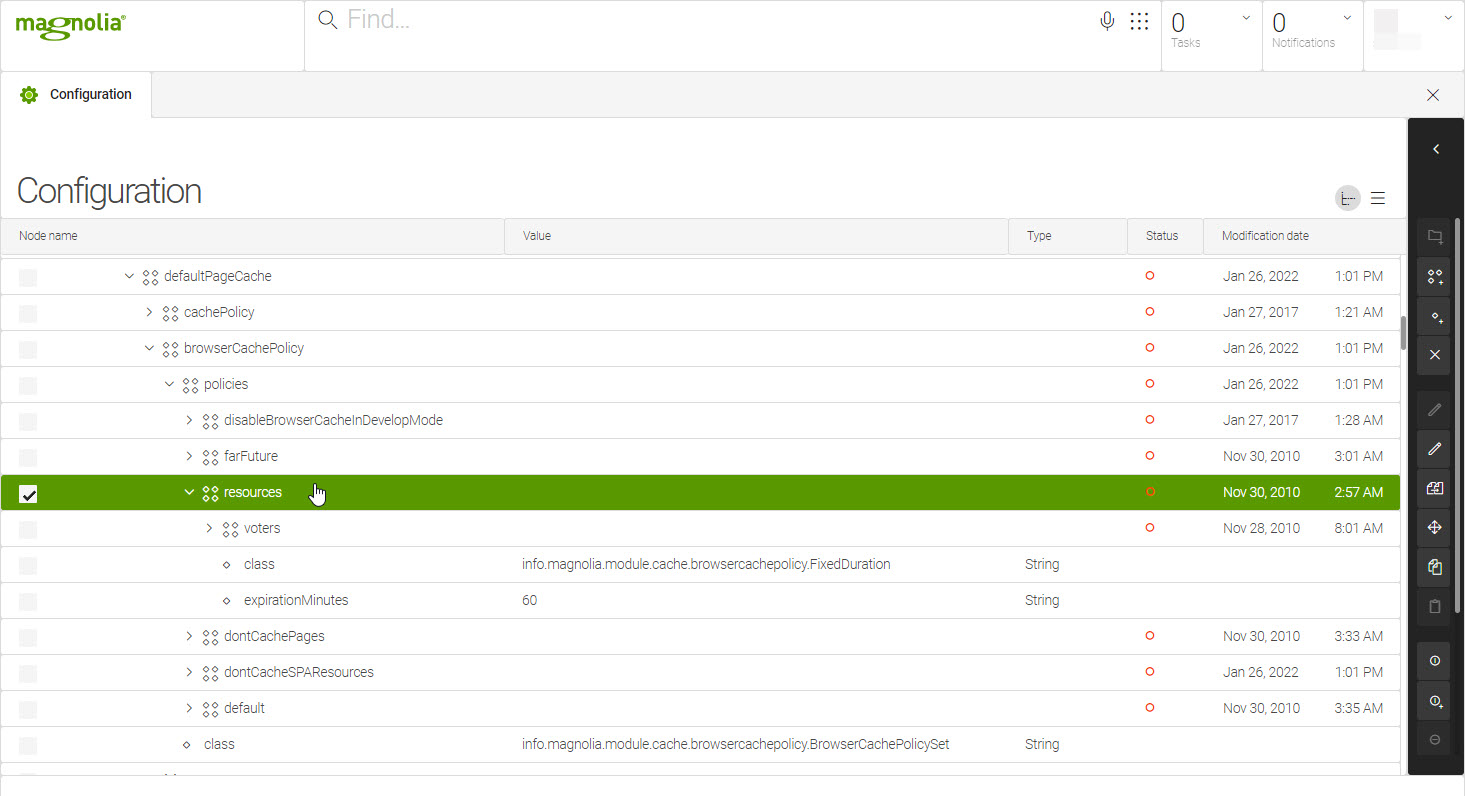Uncheck the resources row checkbox

click(x=28, y=493)
